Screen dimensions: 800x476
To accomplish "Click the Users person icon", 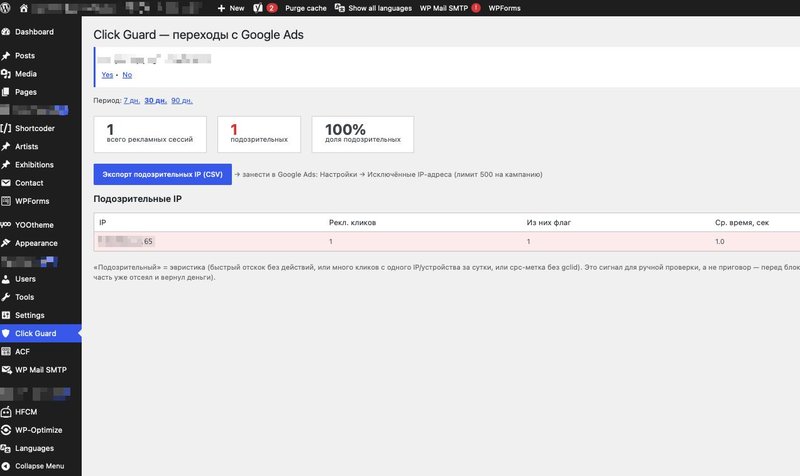I will [x=6, y=279].
